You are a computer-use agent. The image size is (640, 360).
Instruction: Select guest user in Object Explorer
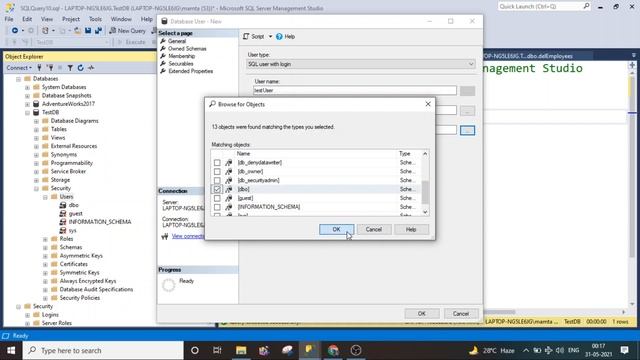click(76, 213)
